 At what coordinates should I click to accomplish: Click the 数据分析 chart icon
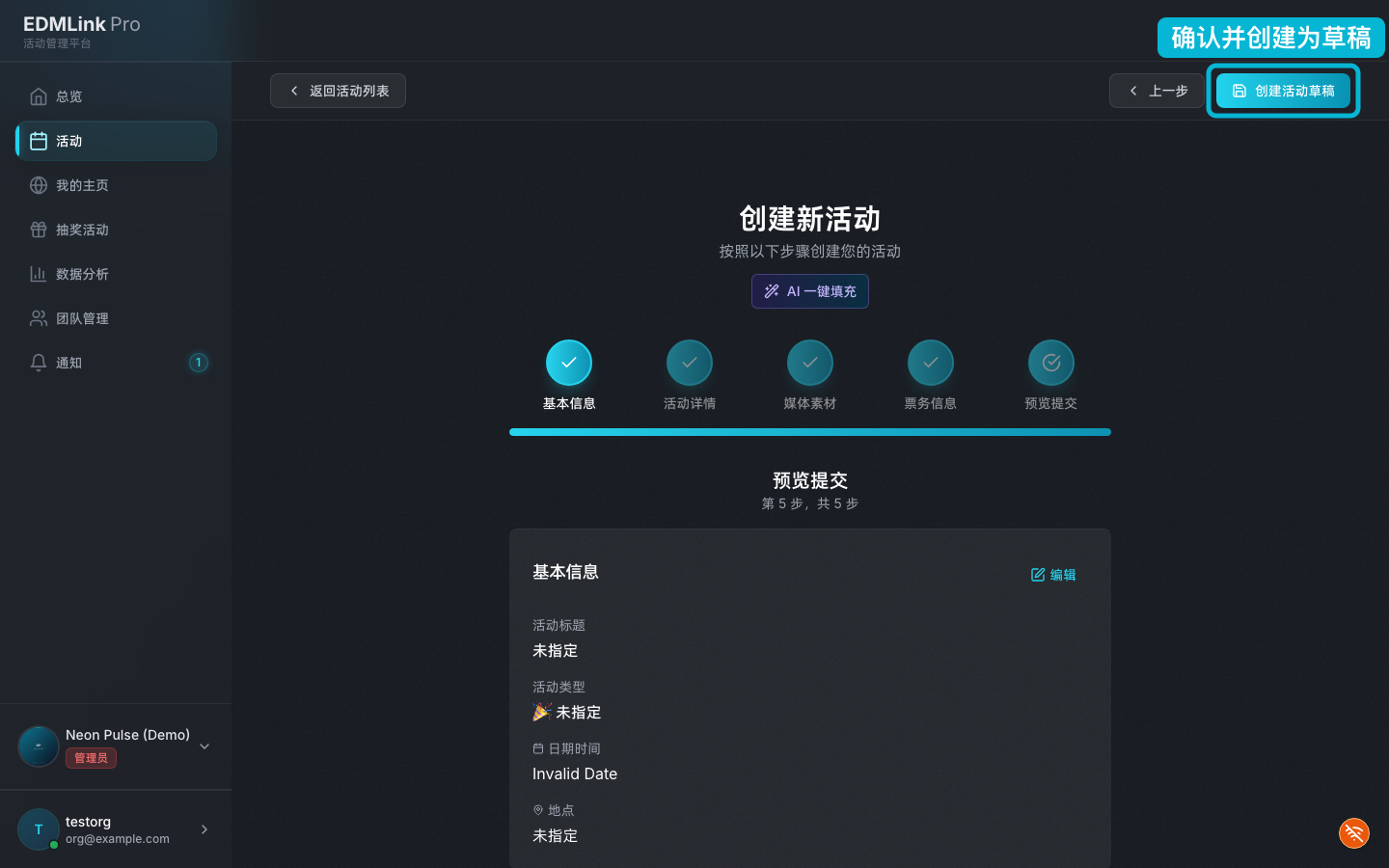[39, 274]
